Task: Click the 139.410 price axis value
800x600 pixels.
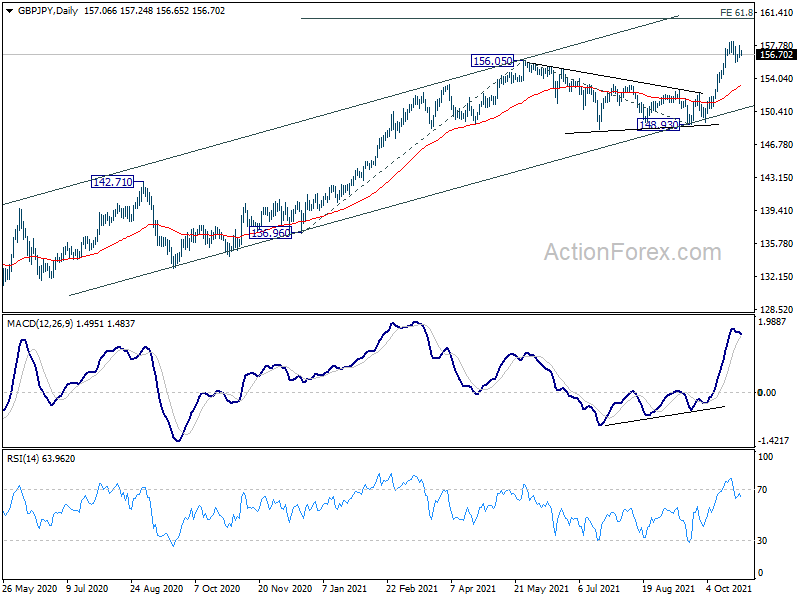Action: pyautogui.click(x=777, y=211)
